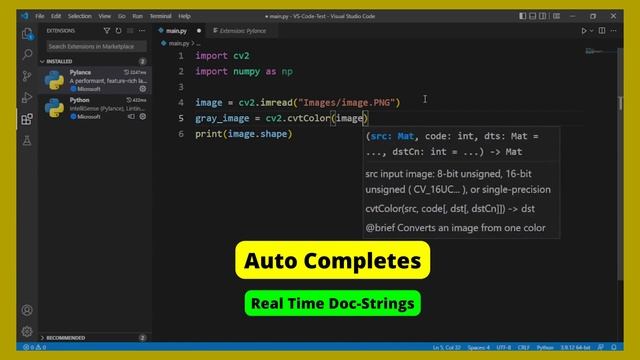Run the Python file with play button

pyautogui.click(x=584, y=31)
